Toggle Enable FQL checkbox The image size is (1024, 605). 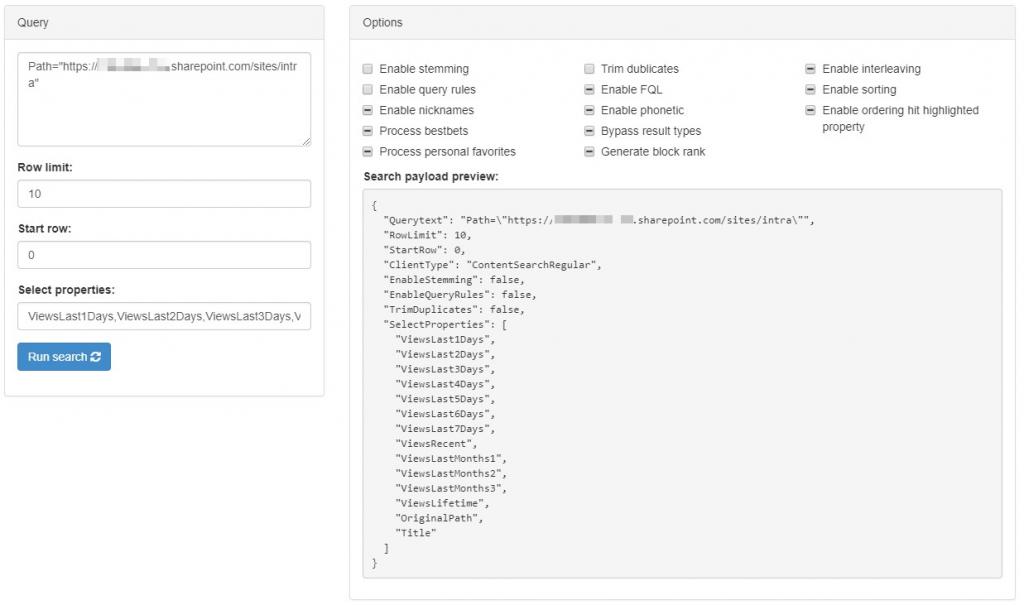coord(590,90)
